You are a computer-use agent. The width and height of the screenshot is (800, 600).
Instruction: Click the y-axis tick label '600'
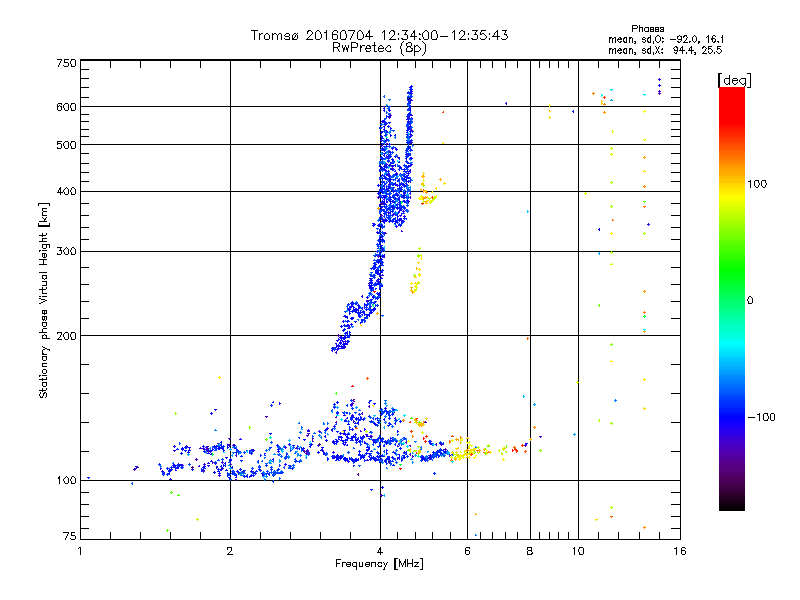[66, 107]
